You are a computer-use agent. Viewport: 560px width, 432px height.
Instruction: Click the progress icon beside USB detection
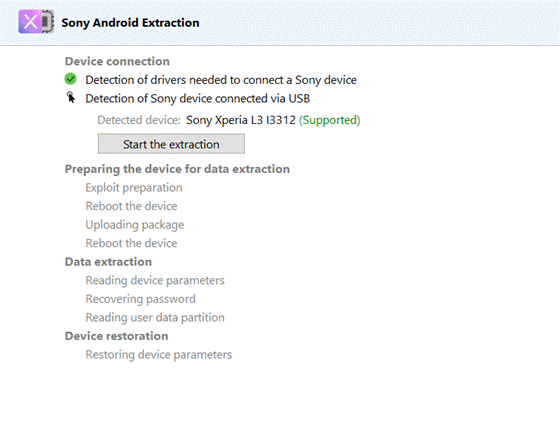coord(71,97)
